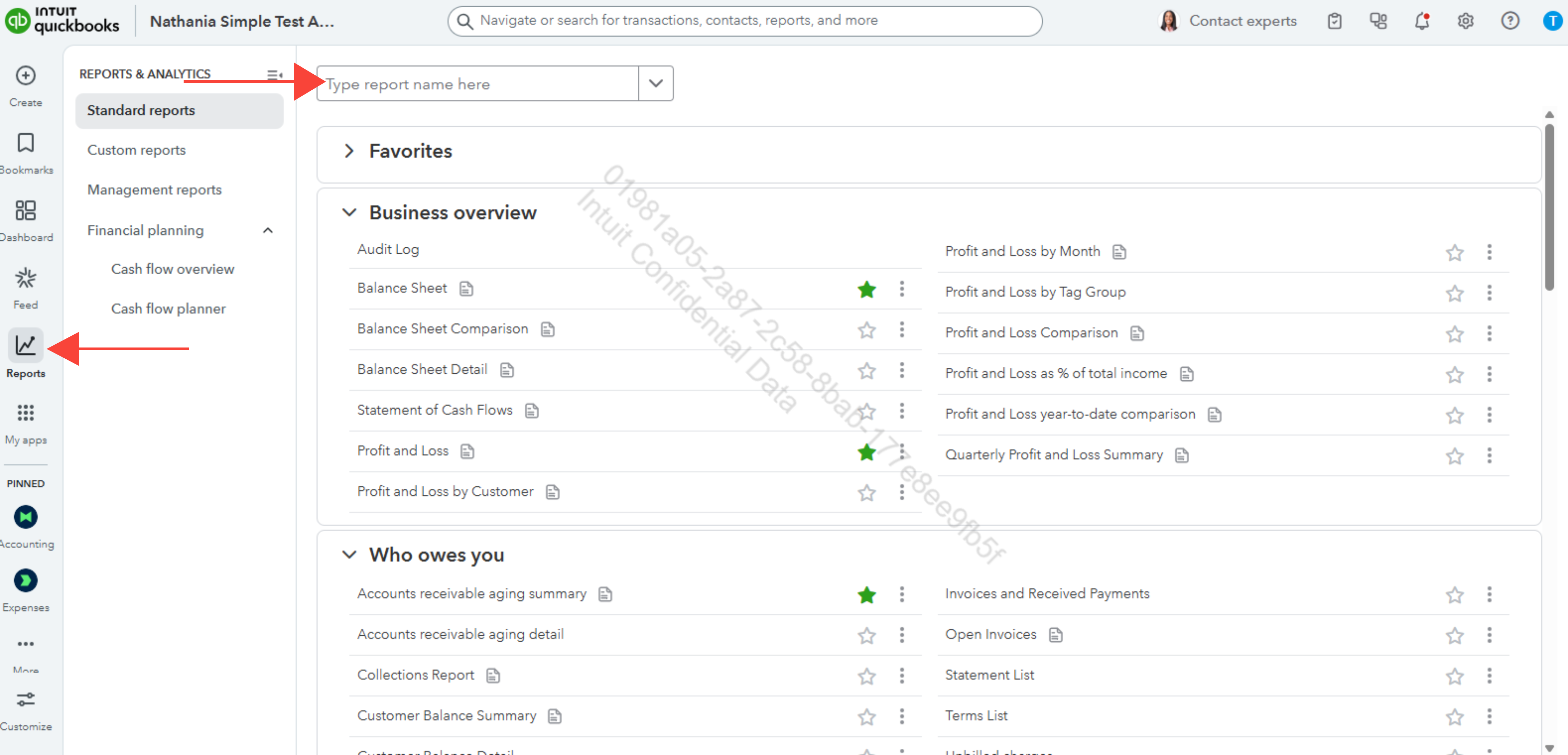1568x755 pixels.
Task: Open Invoices and Received Payments report
Action: point(1047,594)
